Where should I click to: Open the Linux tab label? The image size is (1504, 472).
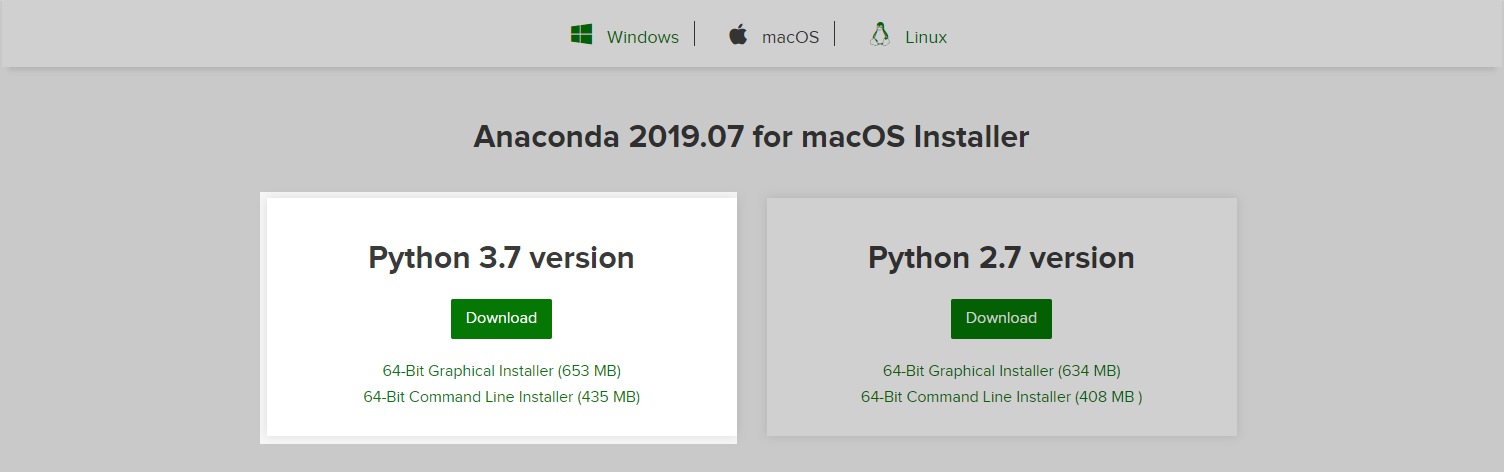[925, 37]
